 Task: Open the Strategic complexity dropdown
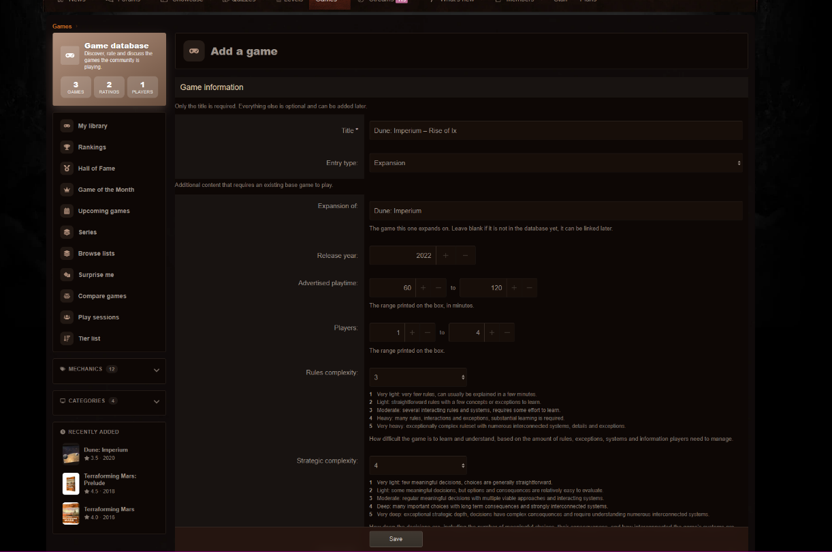tap(418, 465)
